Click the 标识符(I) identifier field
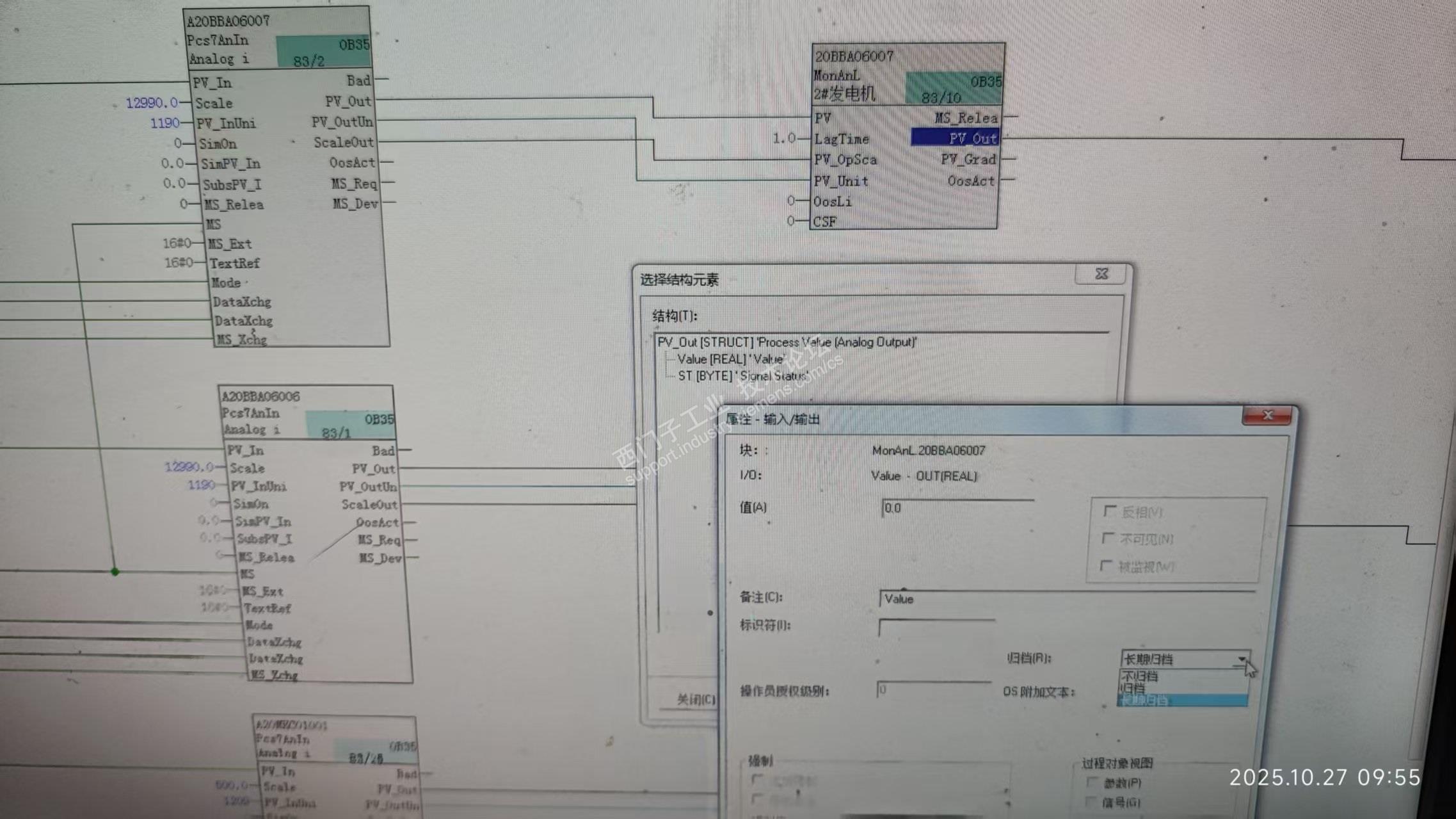Screen dimensions: 1456x819 pos(936,627)
